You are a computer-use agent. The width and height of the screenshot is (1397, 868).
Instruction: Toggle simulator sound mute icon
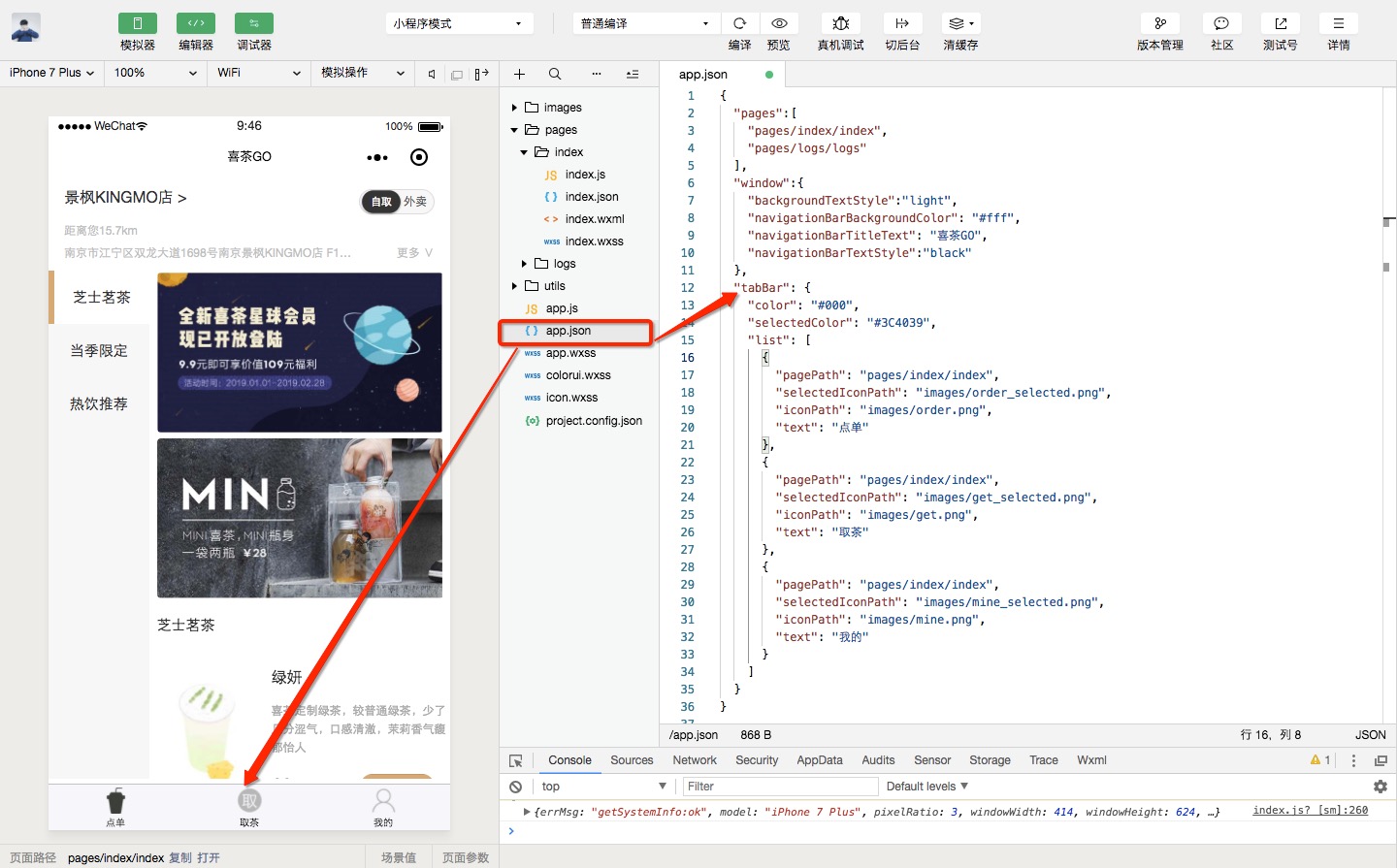pos(432,74)
